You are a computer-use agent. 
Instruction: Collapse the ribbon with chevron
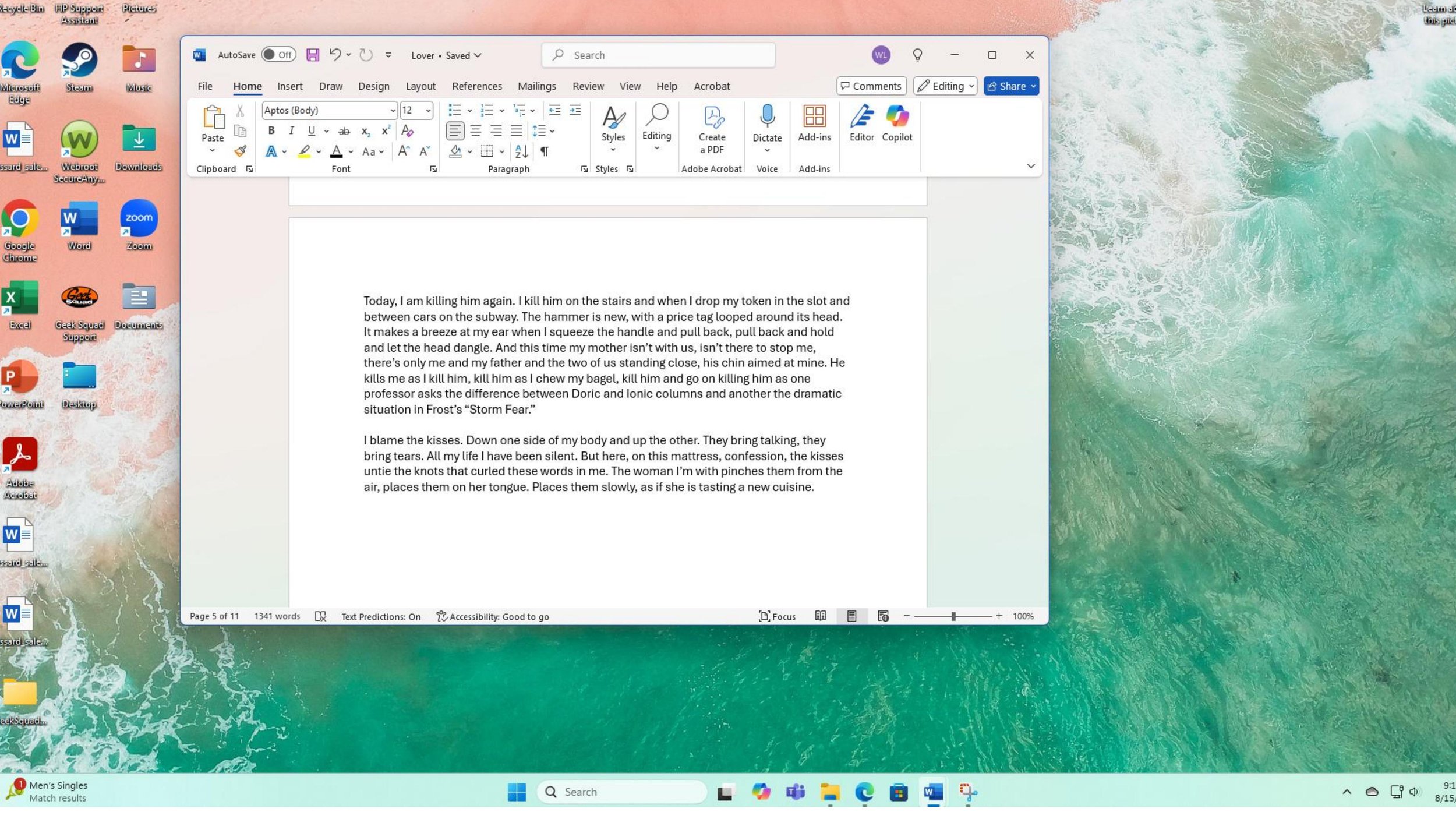pyautogui.click(x=1031, y=166)
